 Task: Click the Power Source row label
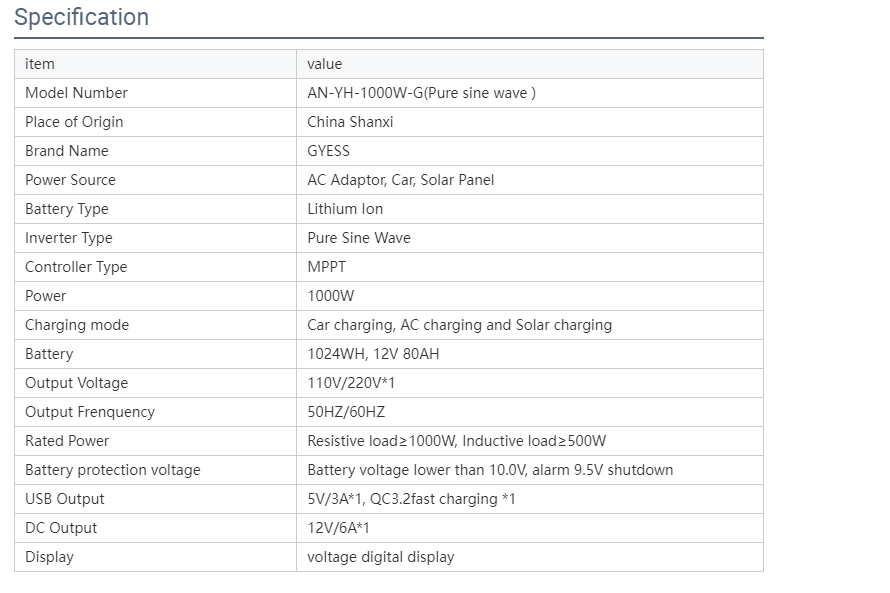(70, 180)
